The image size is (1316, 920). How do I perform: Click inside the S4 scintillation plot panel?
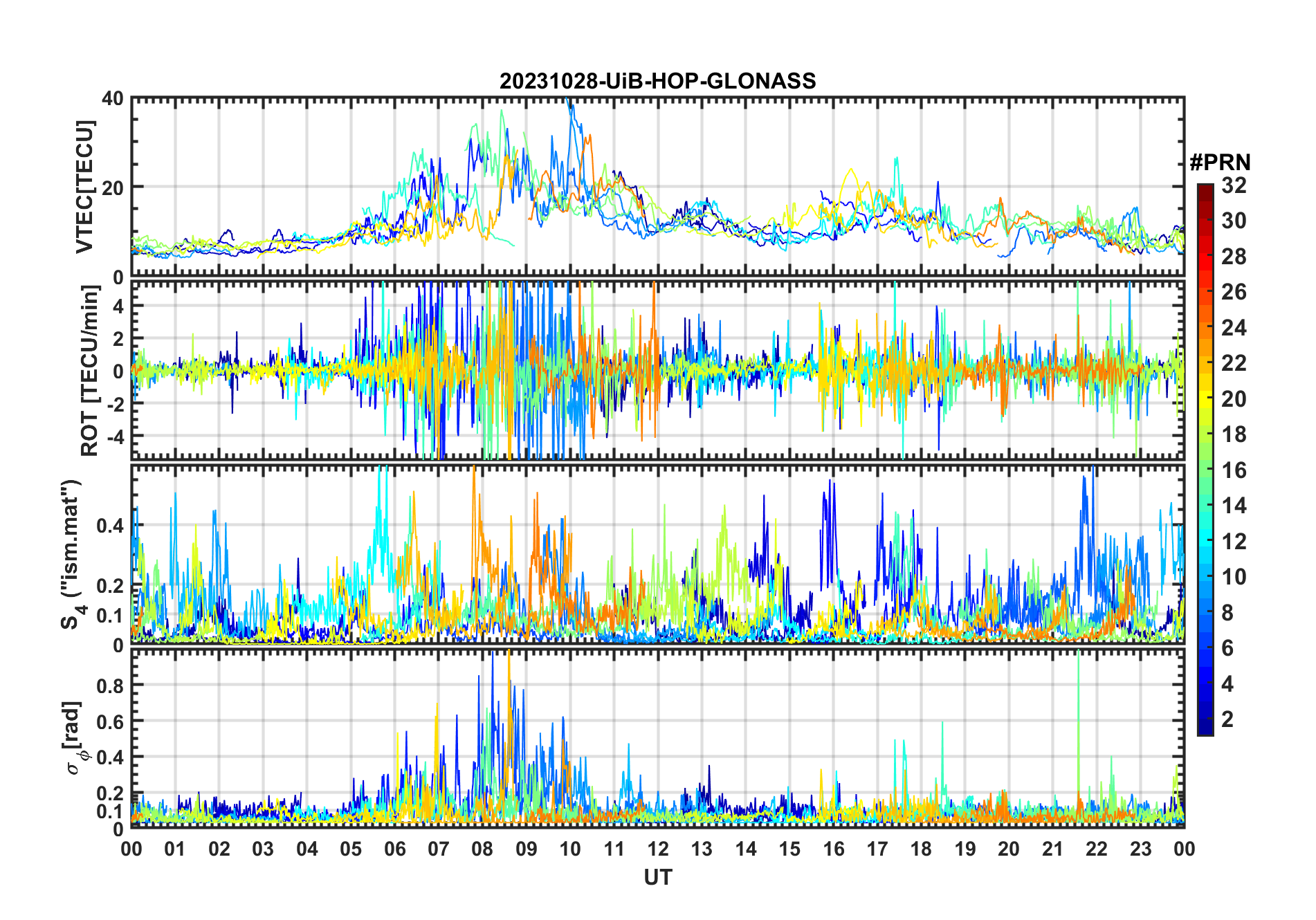pos(658,555)
